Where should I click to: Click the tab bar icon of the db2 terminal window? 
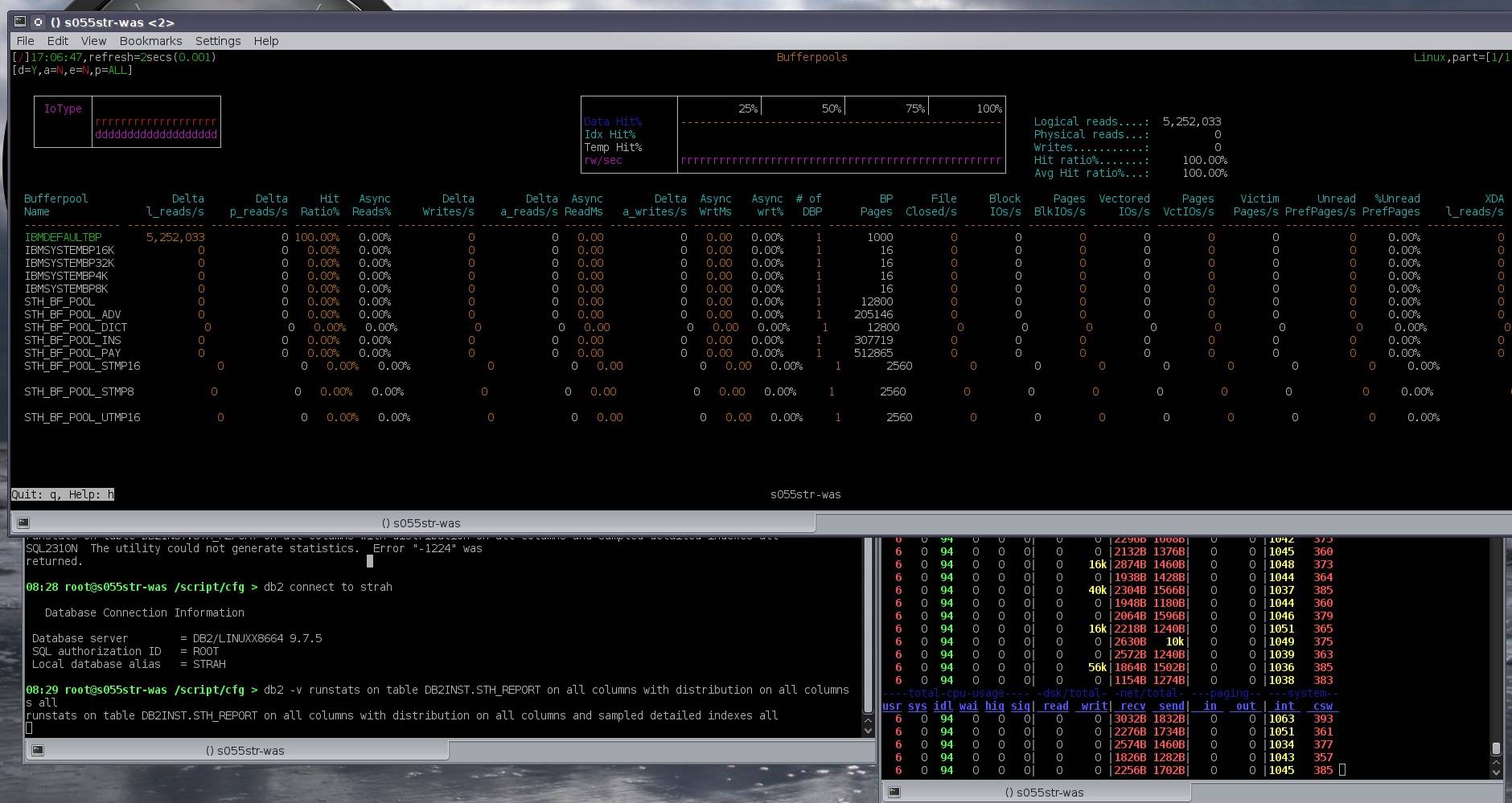tap(37, 750)
